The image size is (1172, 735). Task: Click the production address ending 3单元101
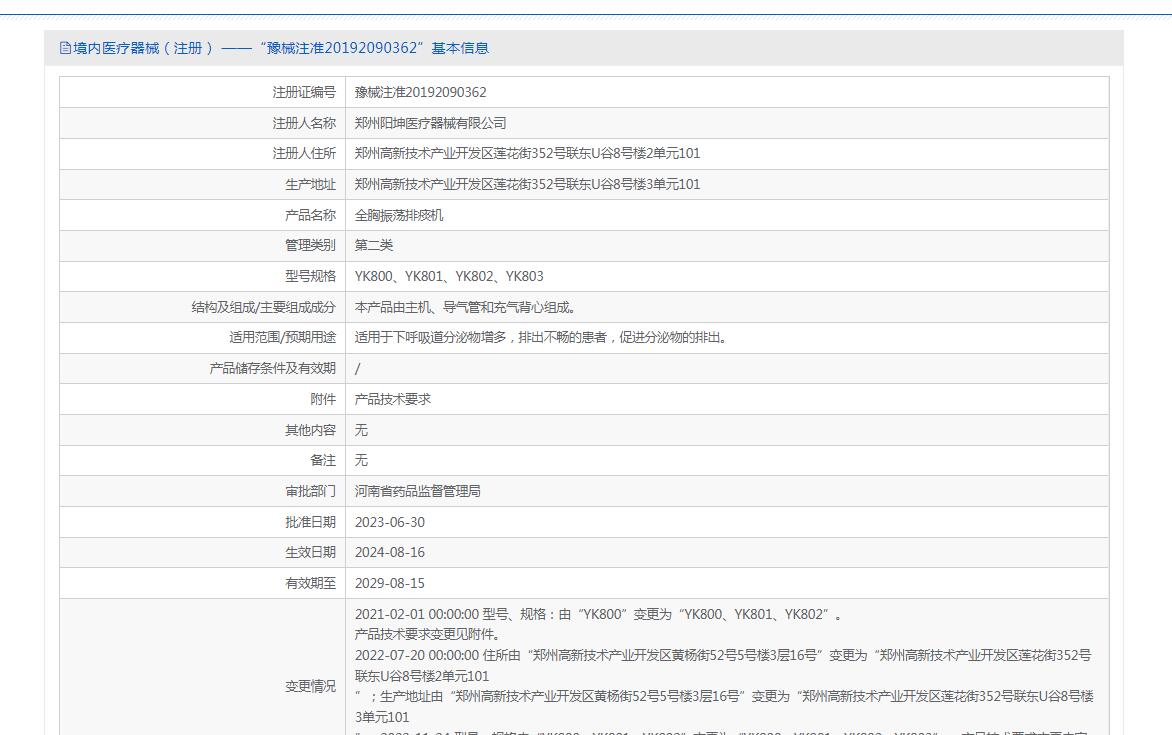click(x=527, y=184)
